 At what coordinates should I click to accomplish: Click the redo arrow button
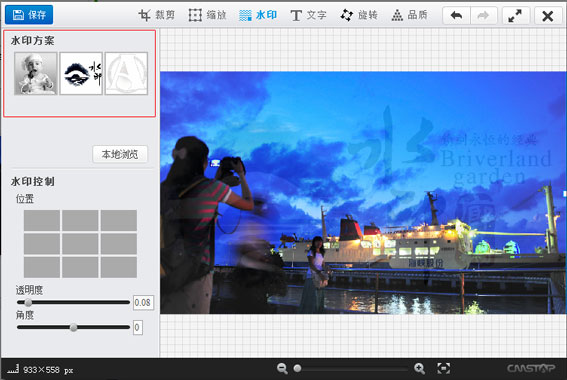[483, 16]
